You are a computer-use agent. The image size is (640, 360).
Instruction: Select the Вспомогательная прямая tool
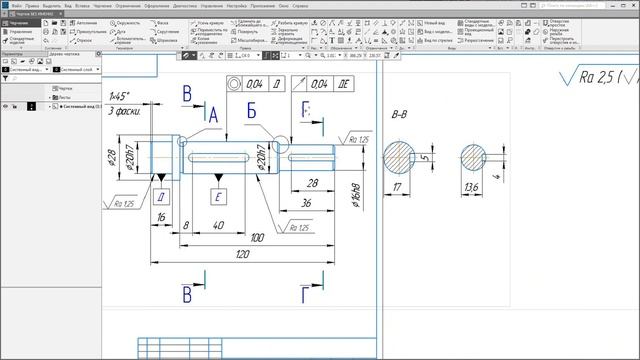click(128, 40)
